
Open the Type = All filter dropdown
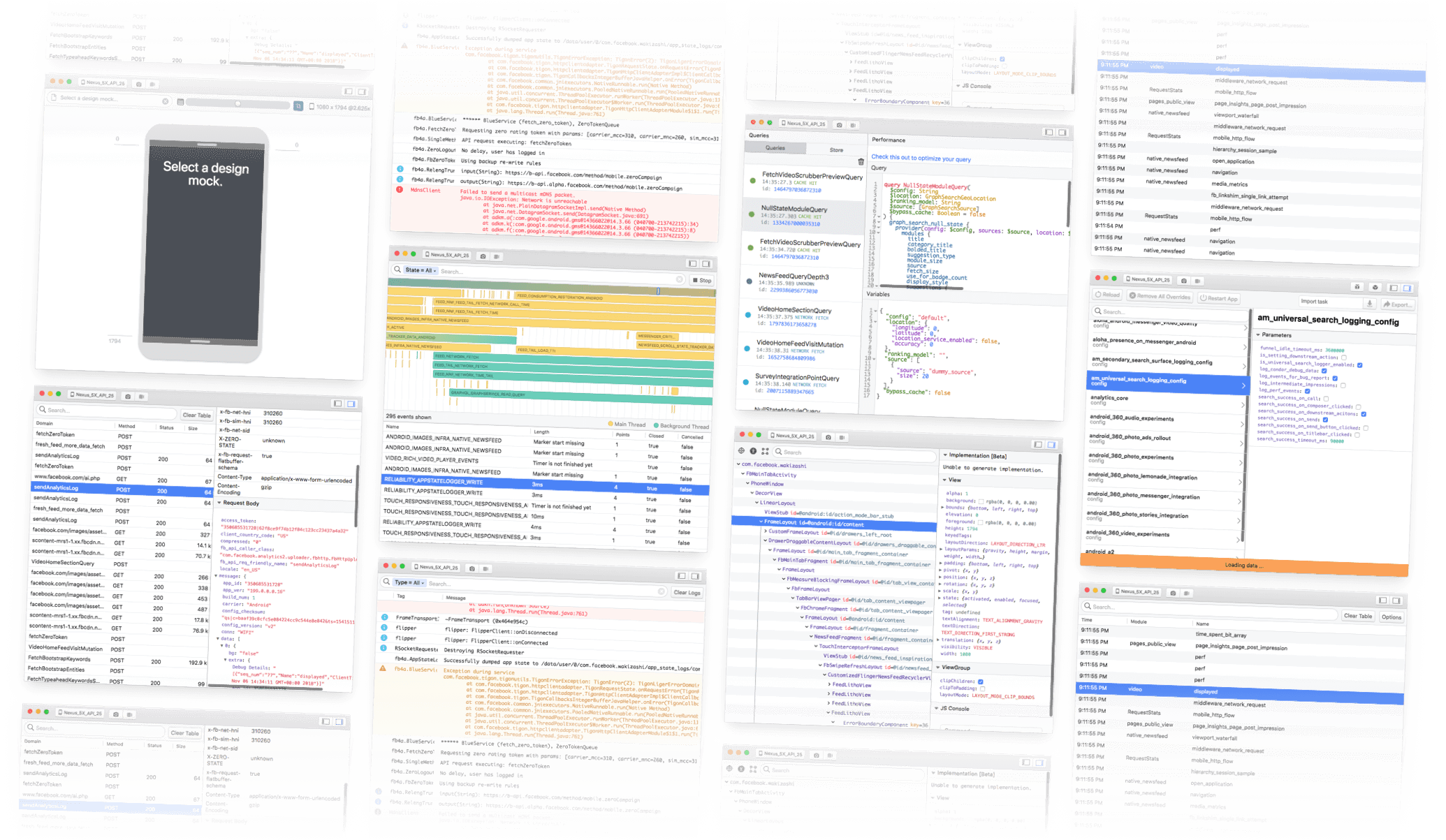pos(409,582)
